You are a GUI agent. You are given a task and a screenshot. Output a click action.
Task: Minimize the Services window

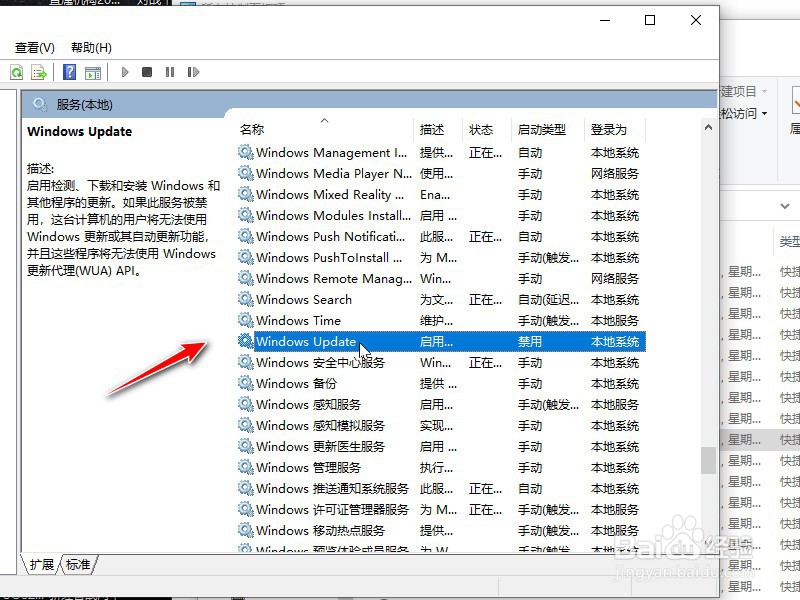coord(605,20)
